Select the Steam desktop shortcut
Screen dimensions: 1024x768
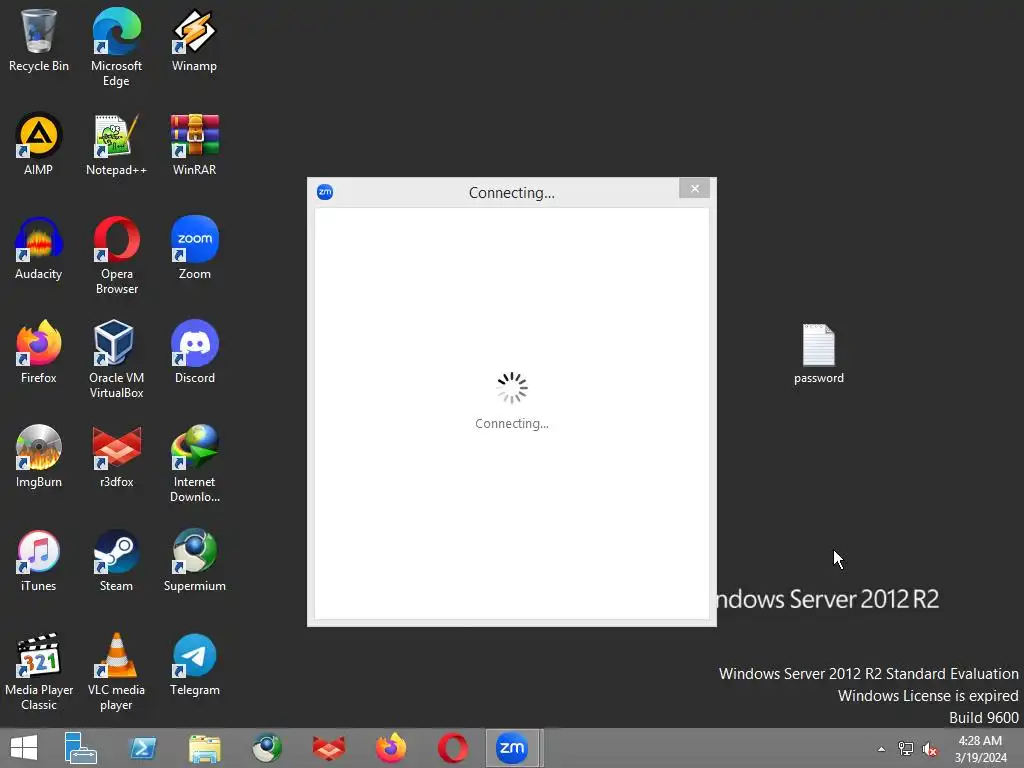[116, 560]
